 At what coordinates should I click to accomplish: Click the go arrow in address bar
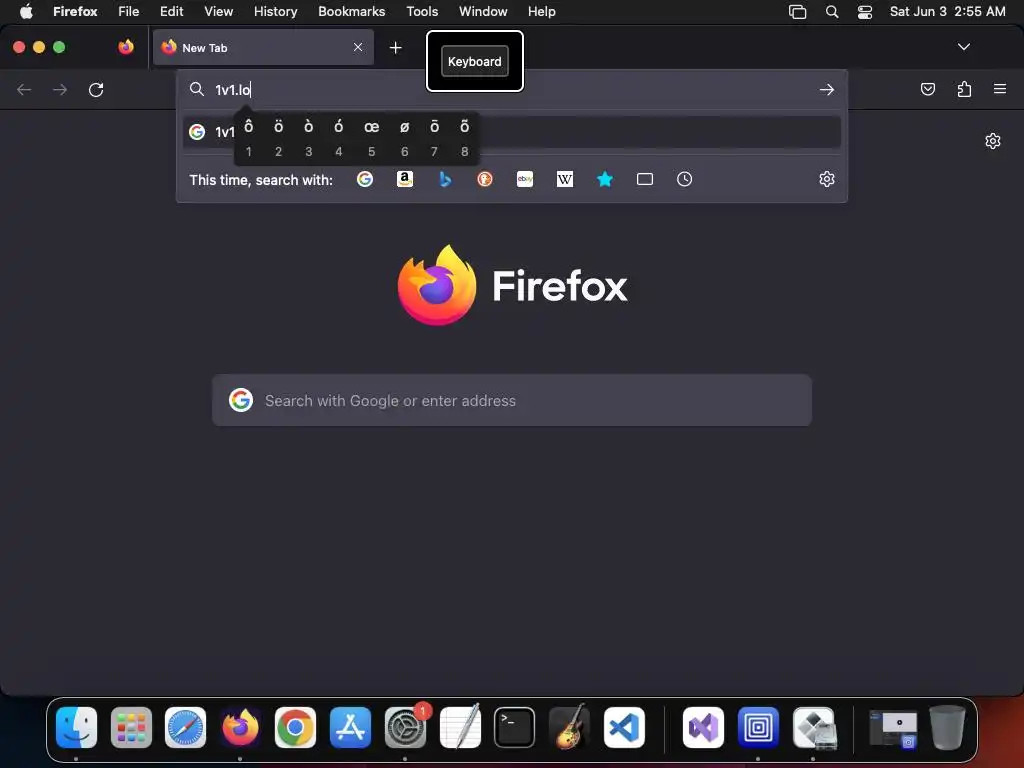(827, 89)
